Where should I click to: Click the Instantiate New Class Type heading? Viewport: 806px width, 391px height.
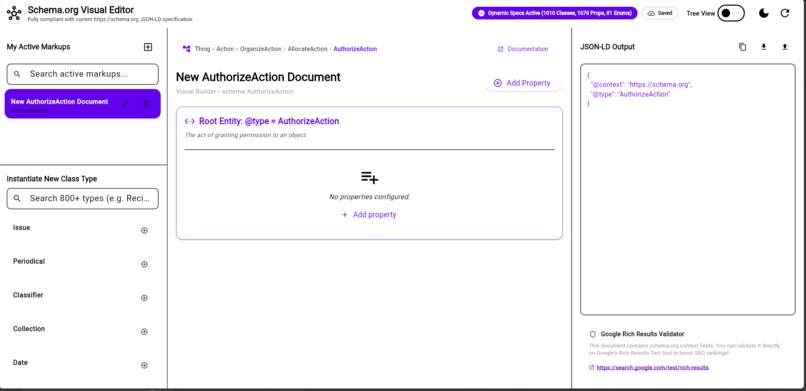[x=52, y=179]
